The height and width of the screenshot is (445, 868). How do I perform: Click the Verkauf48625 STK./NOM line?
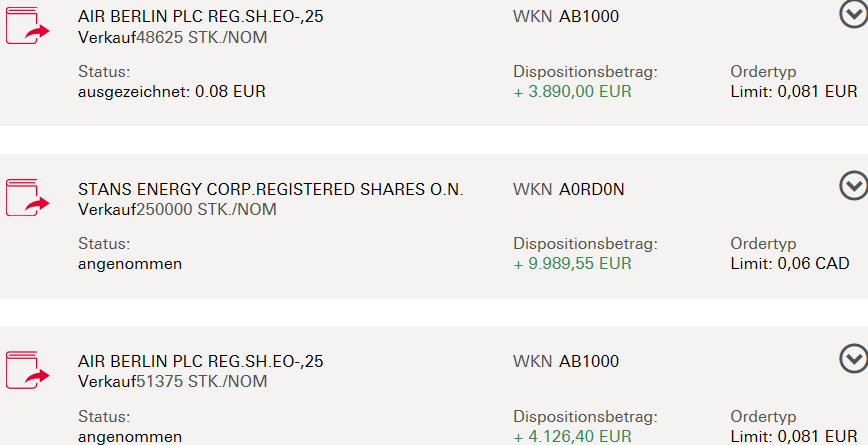pos(172,38)
